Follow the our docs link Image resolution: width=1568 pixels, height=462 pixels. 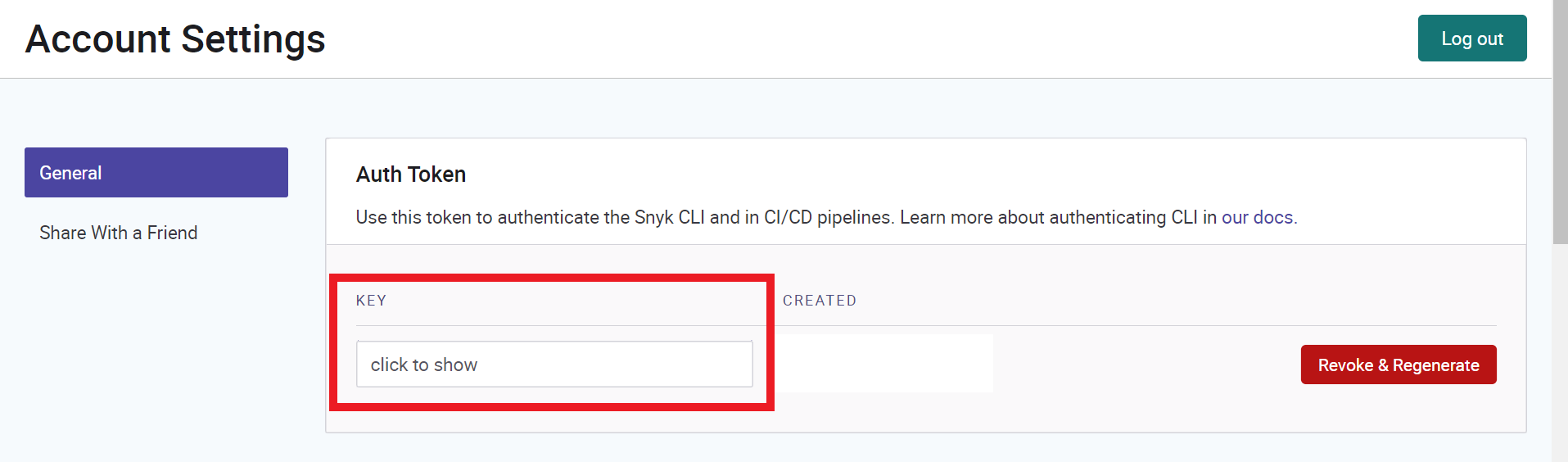click(x=1258, y=217)
